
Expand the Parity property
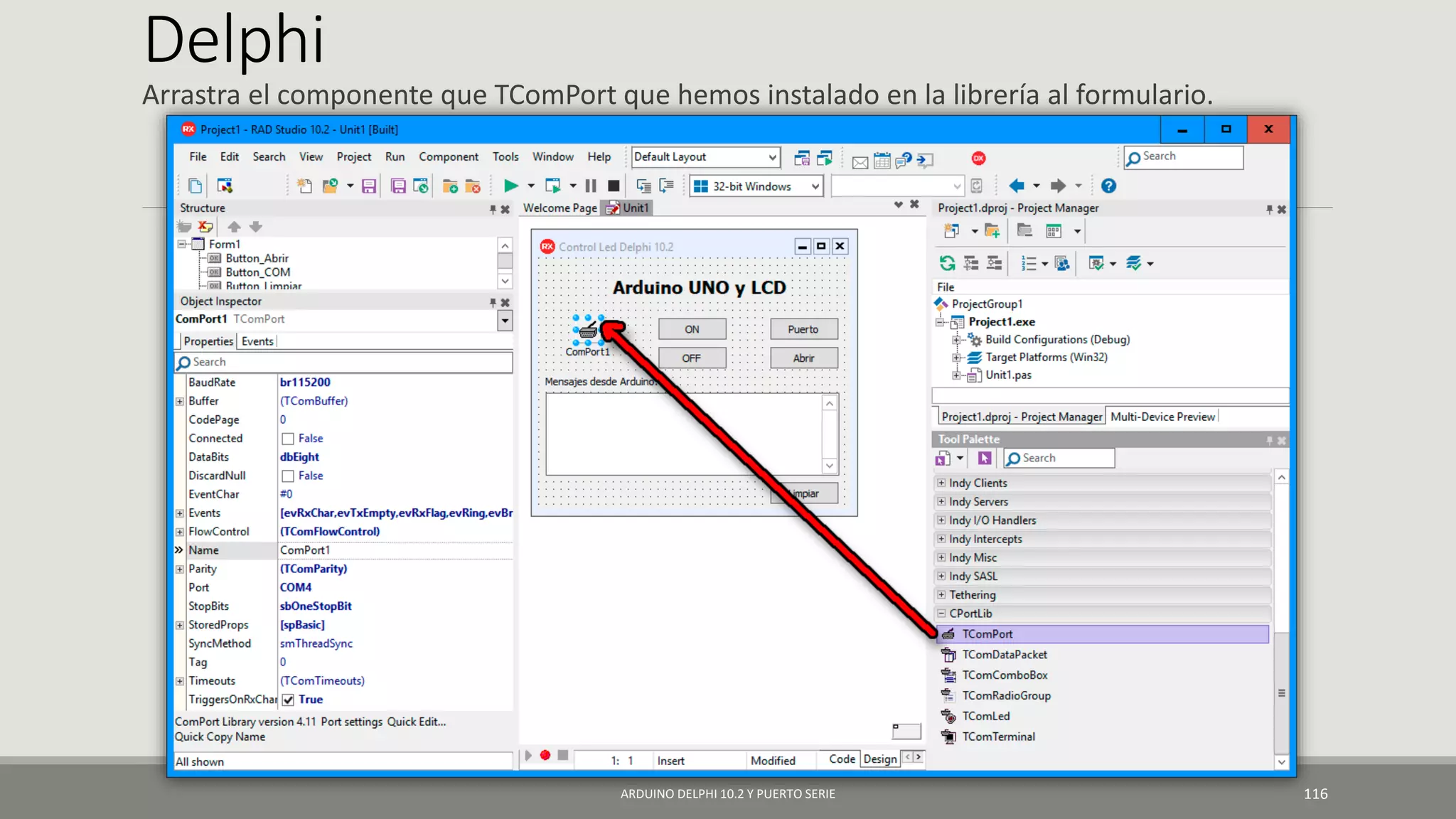pos(180,569)
